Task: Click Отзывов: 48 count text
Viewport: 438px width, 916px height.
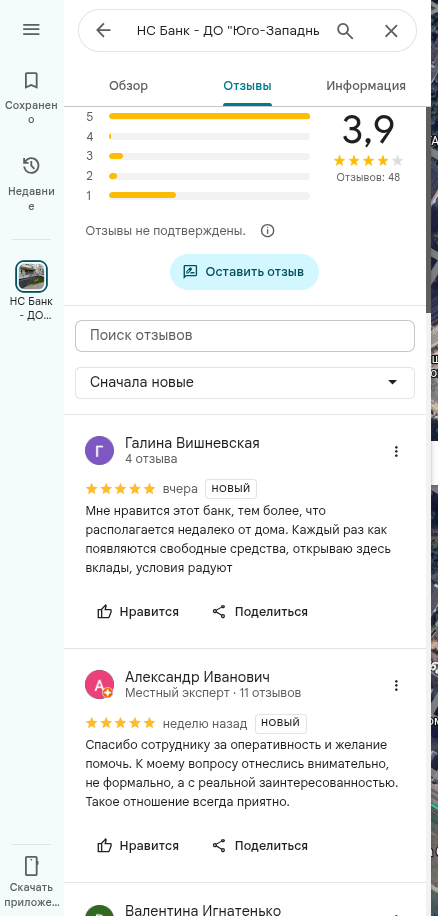Action: [x=369, y=177]
